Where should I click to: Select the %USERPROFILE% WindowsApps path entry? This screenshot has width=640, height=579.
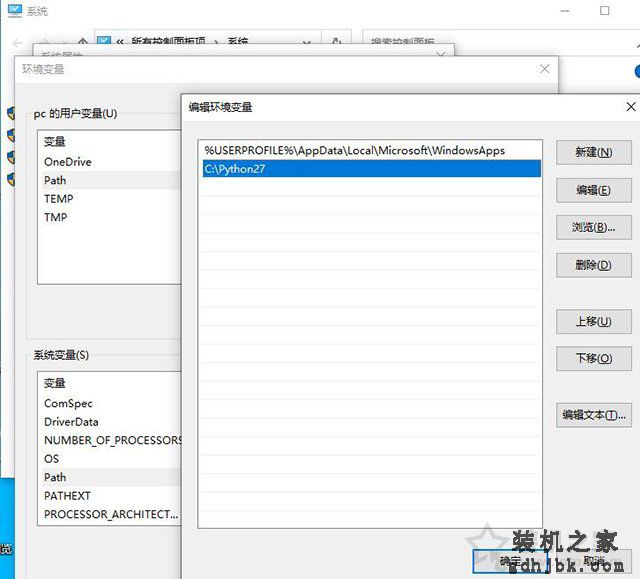pos(371,151)
